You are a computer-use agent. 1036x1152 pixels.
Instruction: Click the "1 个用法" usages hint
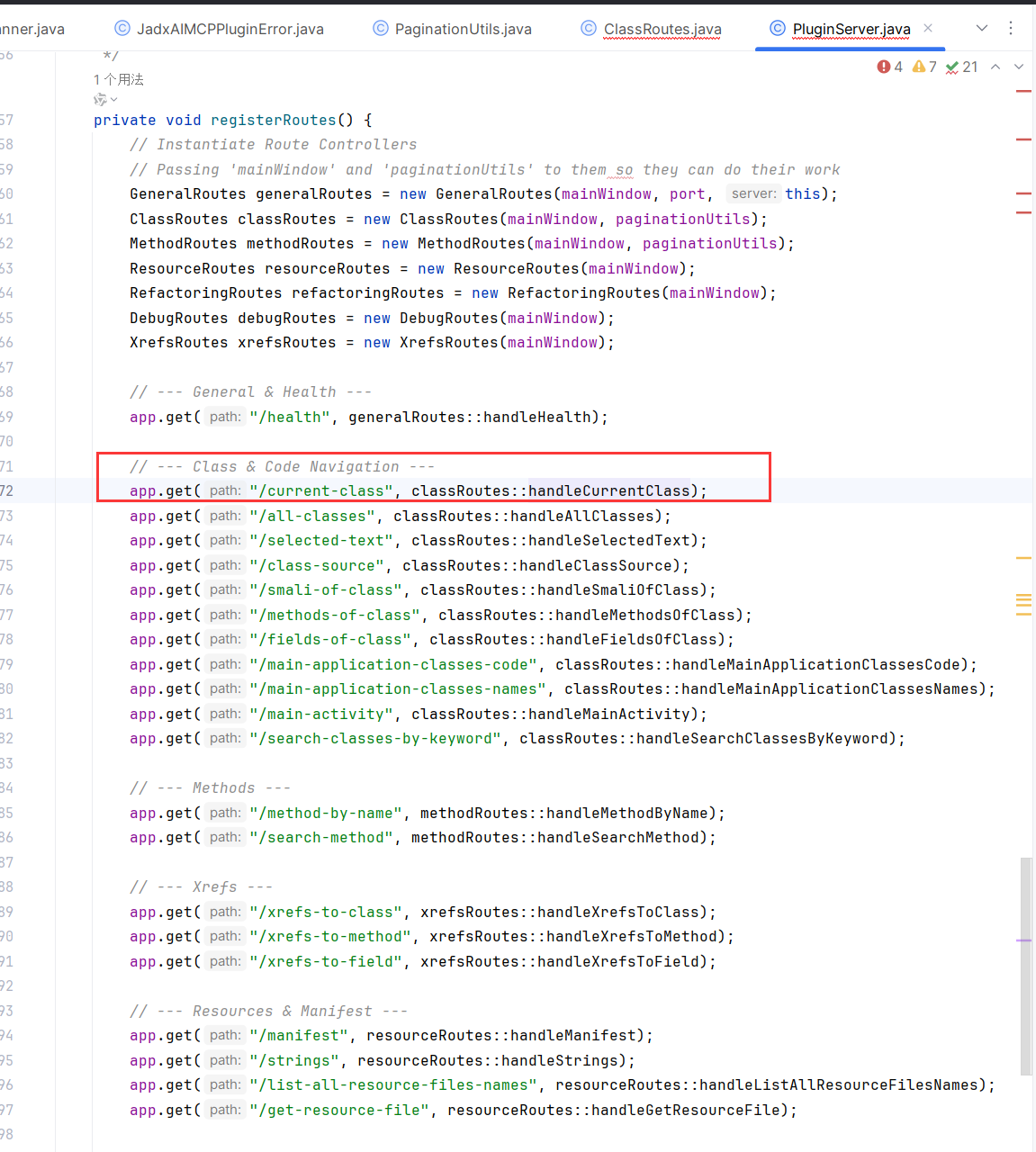tap(119, 79)
